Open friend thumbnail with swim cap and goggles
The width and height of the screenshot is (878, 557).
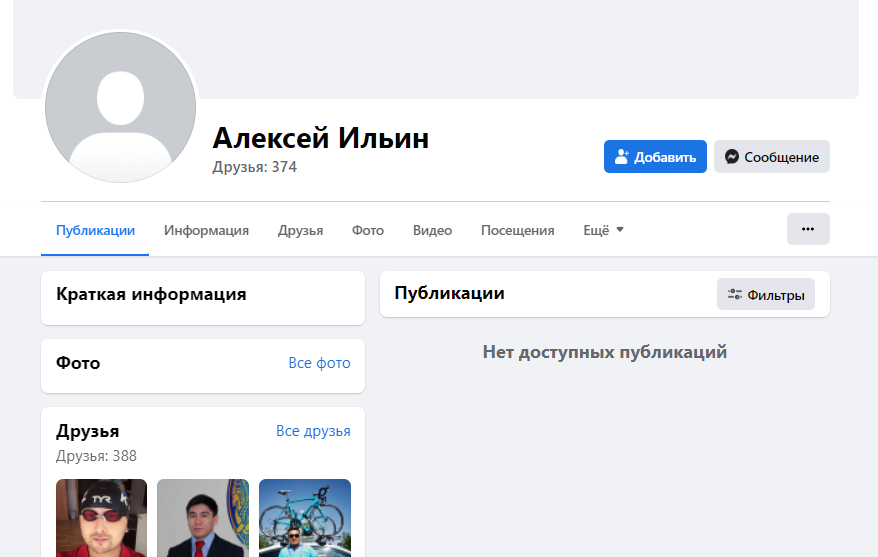[101, 517]
